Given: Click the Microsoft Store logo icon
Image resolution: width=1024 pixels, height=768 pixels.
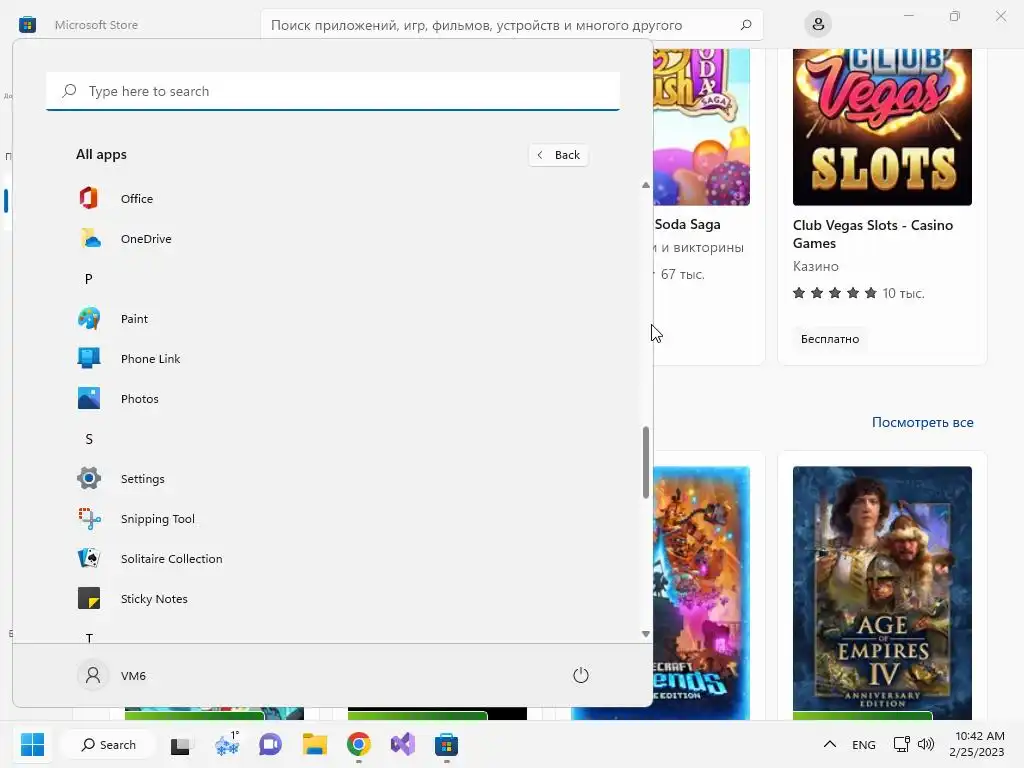Looking at the screenshot, I should click(27, 25).
